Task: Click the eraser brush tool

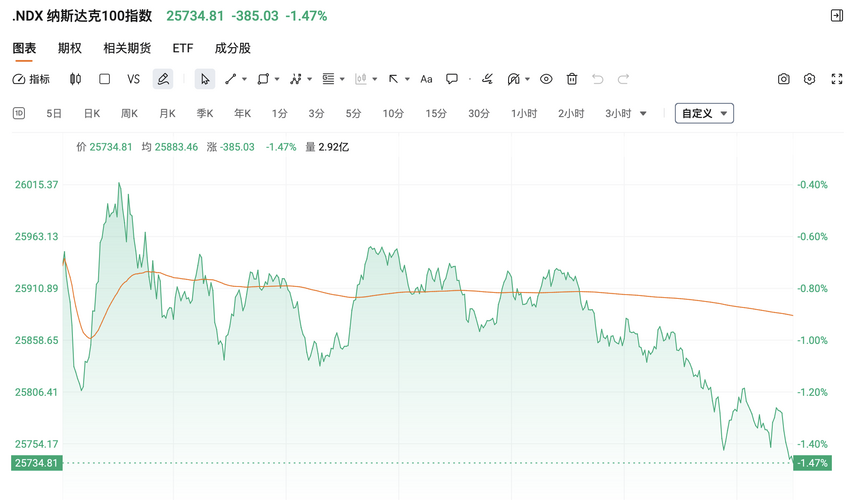Action: pyautogui.click(x=487, y=79)
